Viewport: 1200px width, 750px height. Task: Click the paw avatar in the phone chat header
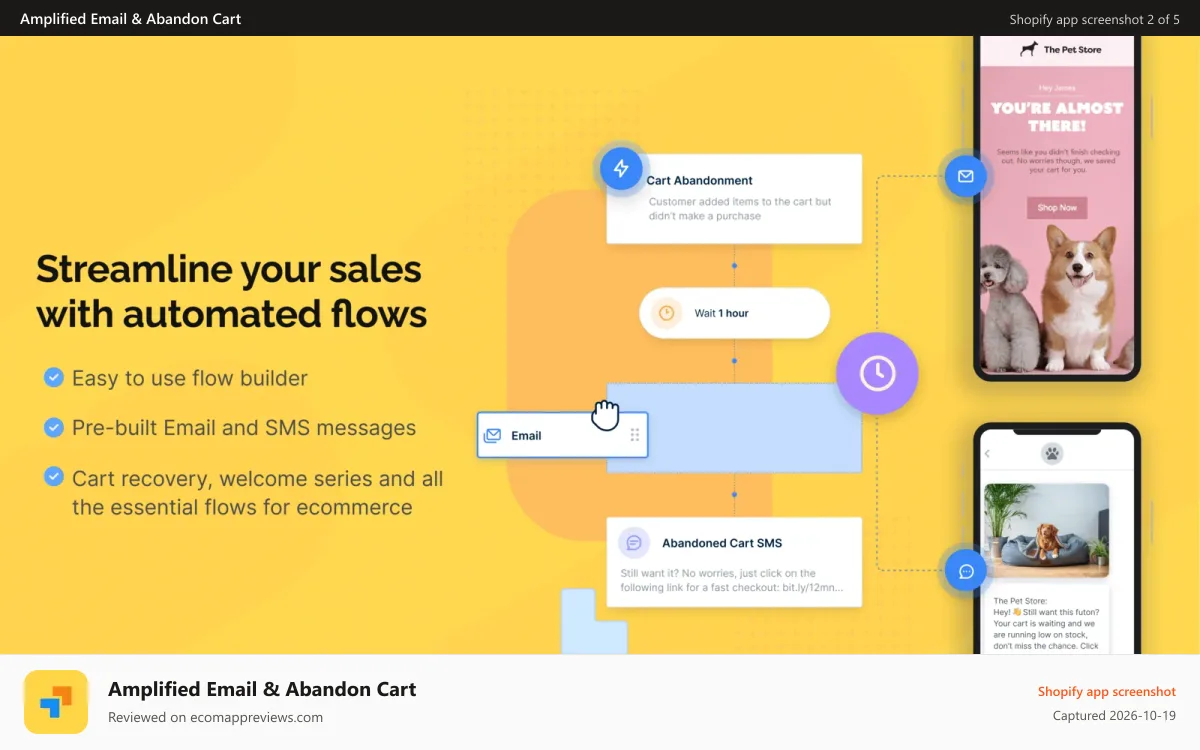[x=1052, y=453]
